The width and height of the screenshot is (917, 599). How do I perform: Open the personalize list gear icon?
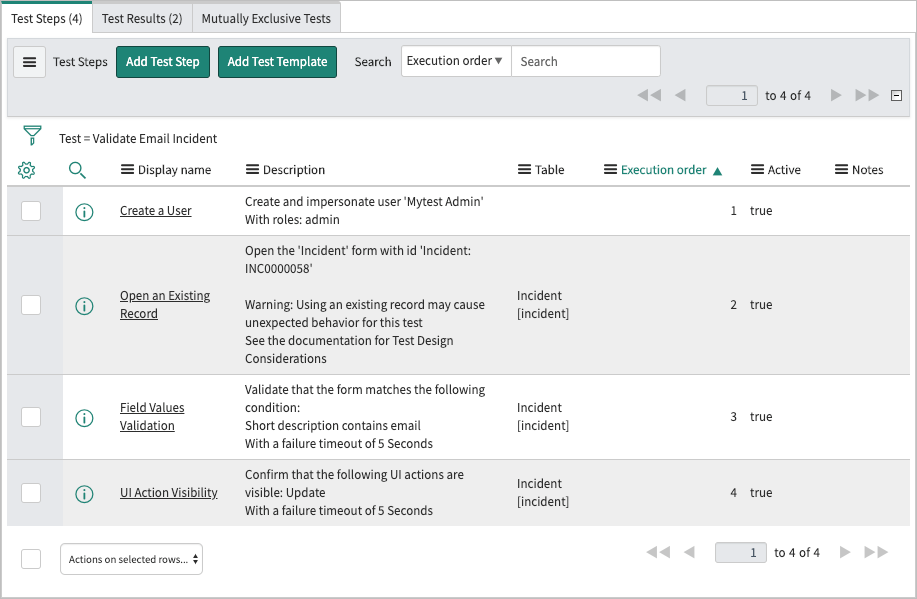click(x=26, y=170)
